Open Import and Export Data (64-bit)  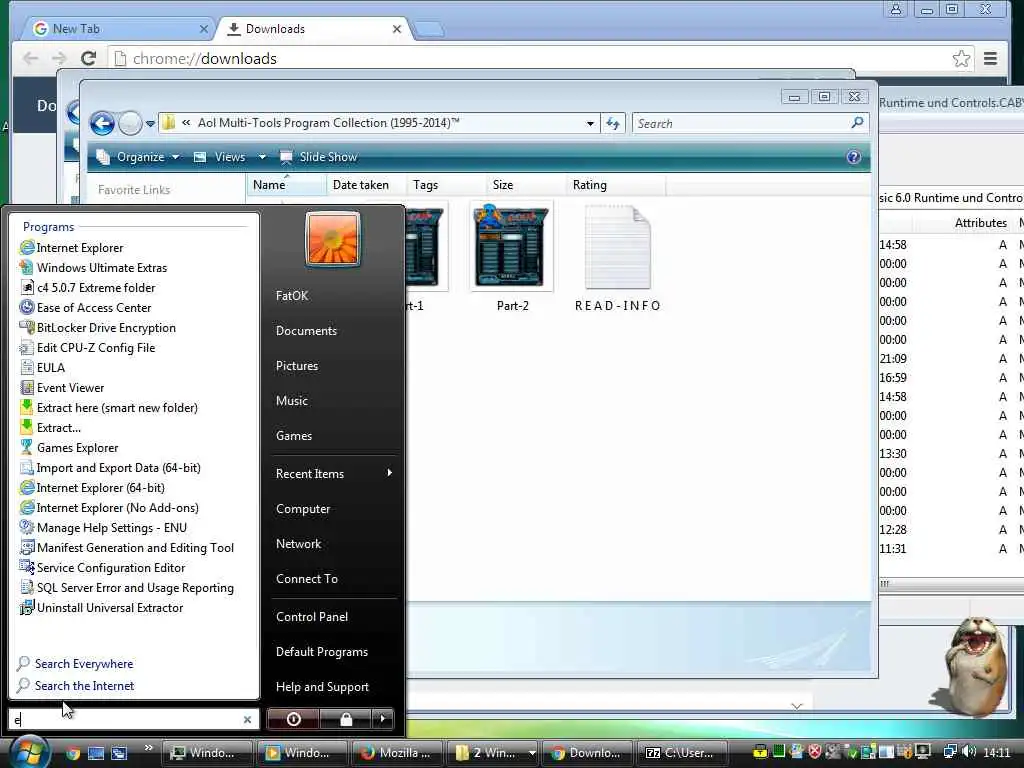110,468
